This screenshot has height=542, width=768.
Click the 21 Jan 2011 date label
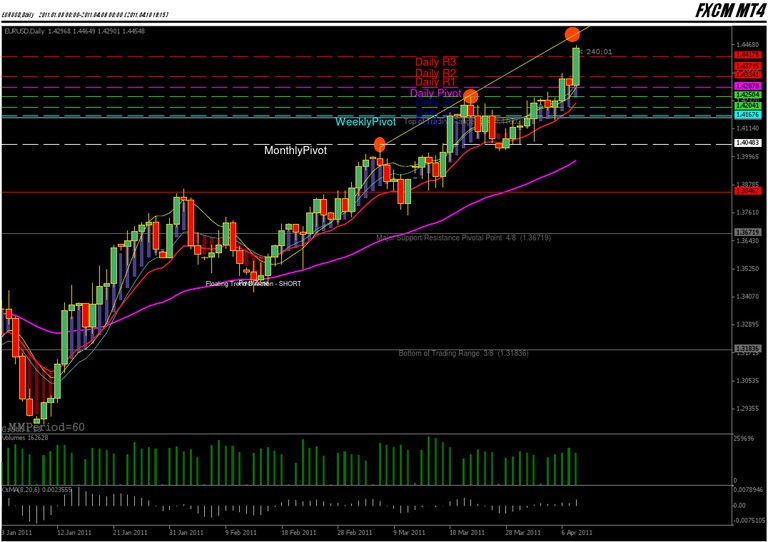(130, 532)
